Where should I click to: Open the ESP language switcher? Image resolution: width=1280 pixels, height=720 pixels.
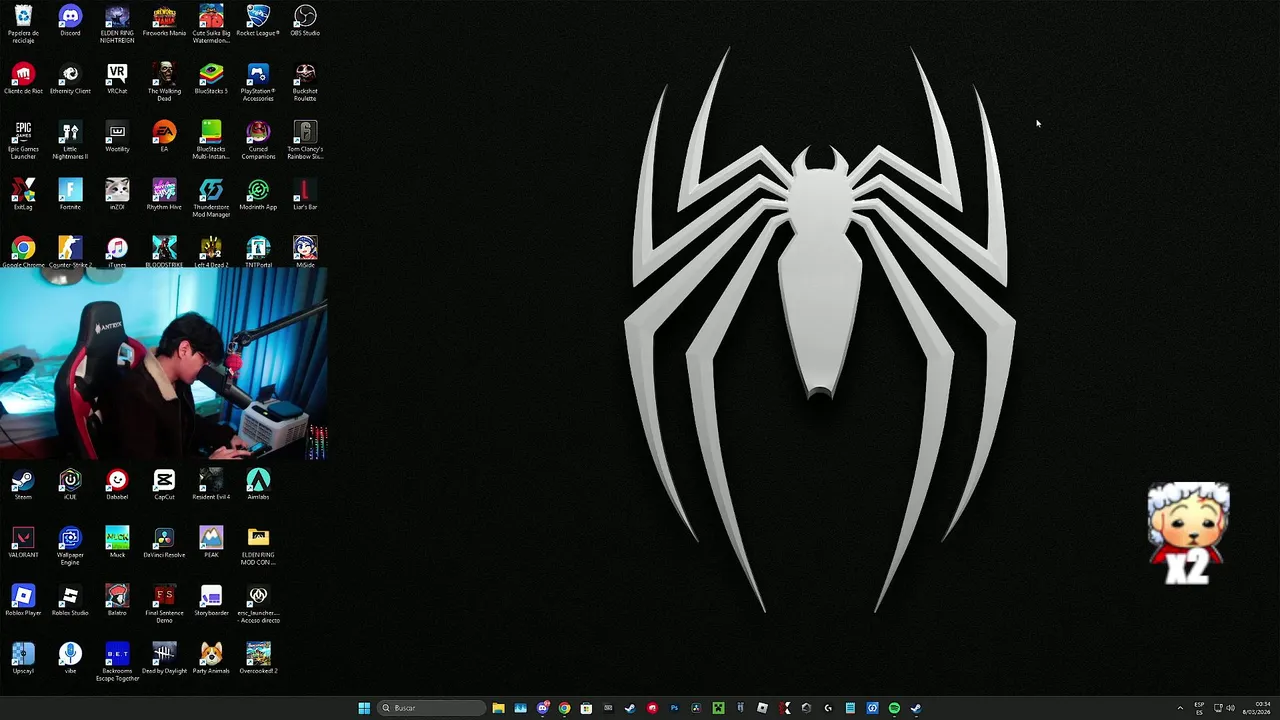tap(1199, 708)
